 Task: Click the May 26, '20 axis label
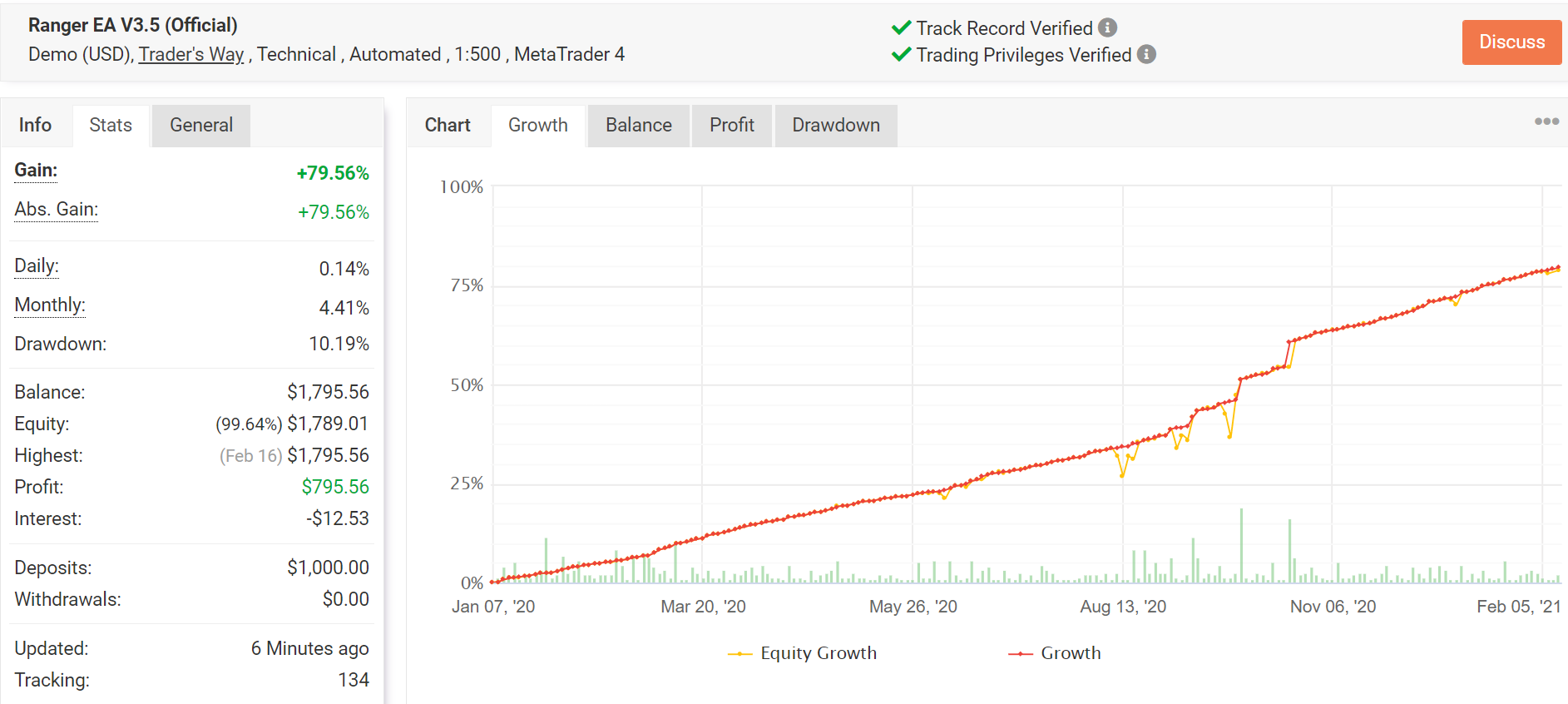[913, 607]
